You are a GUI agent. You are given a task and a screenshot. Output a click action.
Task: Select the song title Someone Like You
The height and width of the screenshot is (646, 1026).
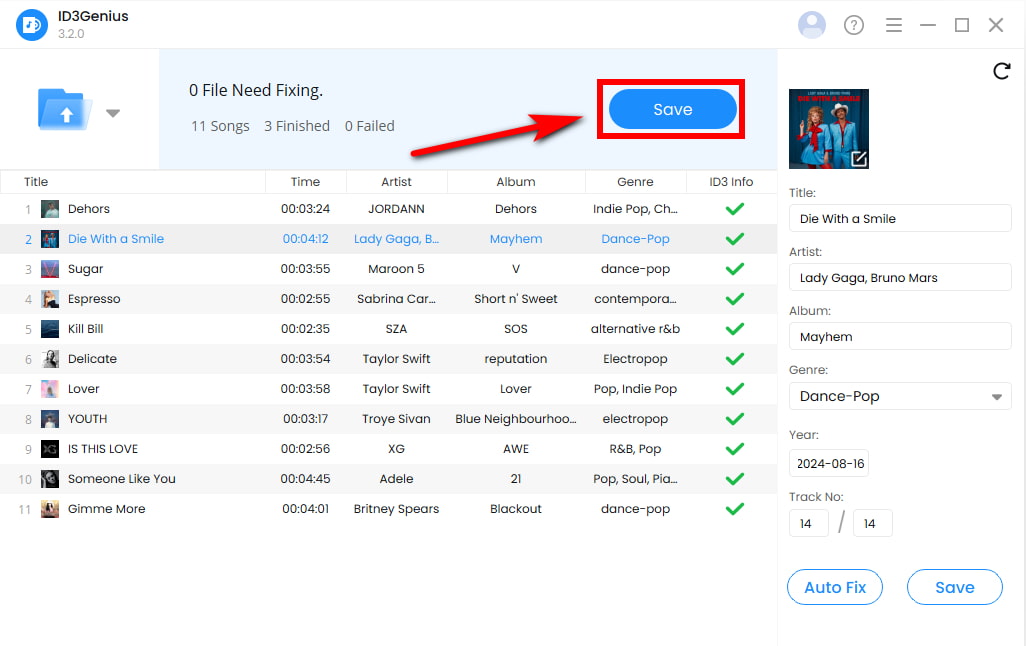pos(122,479)
